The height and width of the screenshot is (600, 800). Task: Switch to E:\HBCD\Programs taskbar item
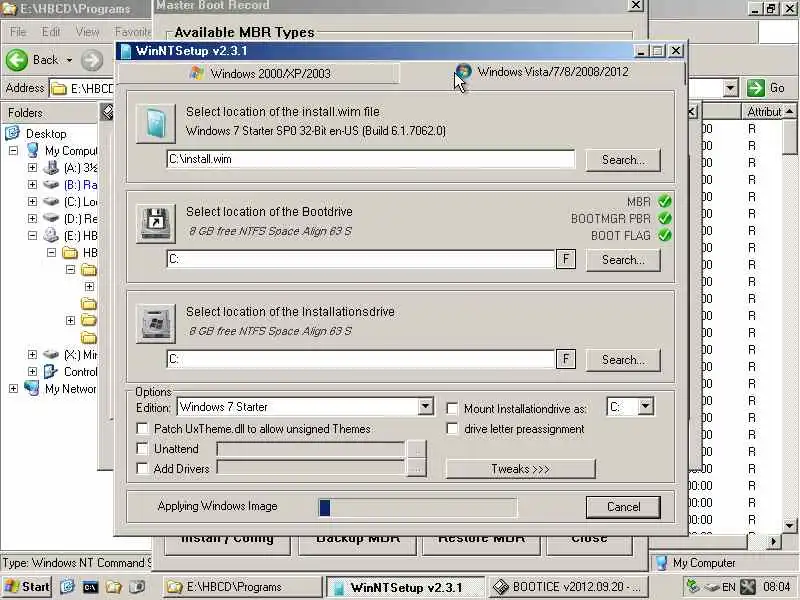(x=243, y=587)
